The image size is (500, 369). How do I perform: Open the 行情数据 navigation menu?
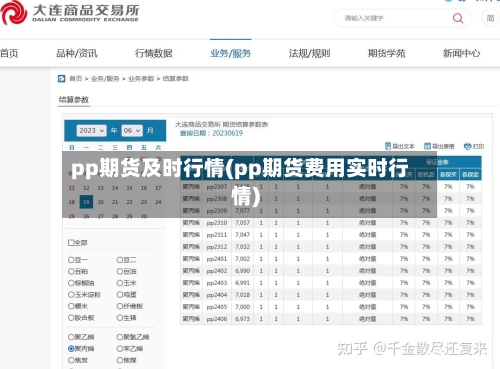[154, 53]
